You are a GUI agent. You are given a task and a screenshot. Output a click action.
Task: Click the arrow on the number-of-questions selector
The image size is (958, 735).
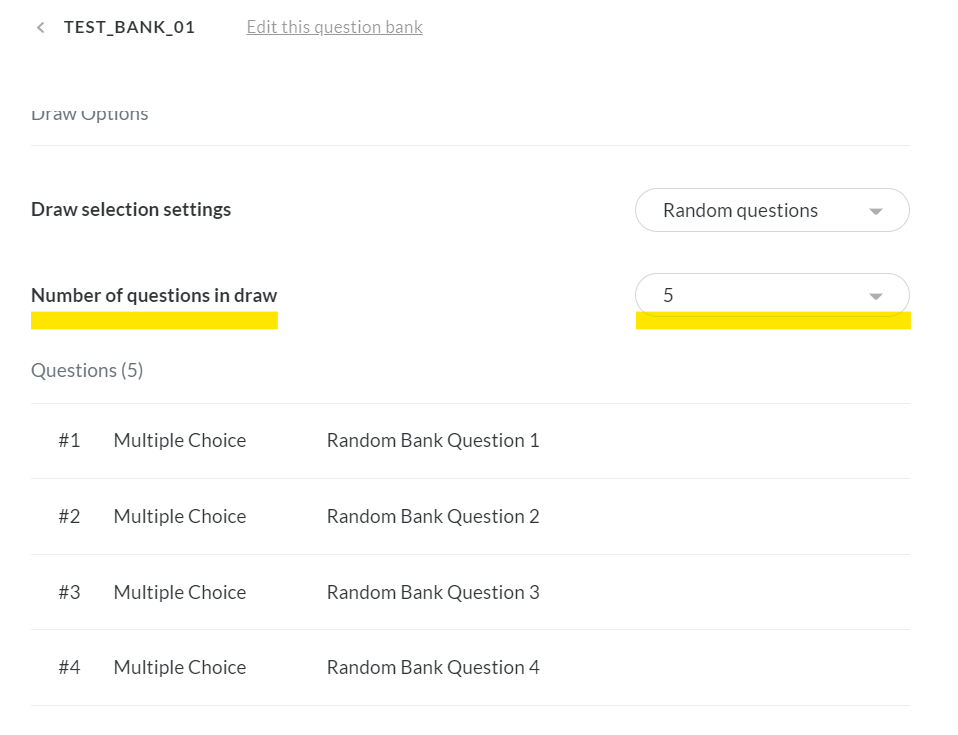(x=876, y=296)
